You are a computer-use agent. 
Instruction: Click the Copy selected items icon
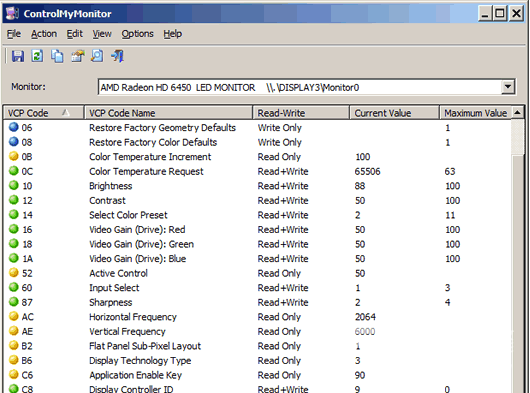(x=57, y=56)
